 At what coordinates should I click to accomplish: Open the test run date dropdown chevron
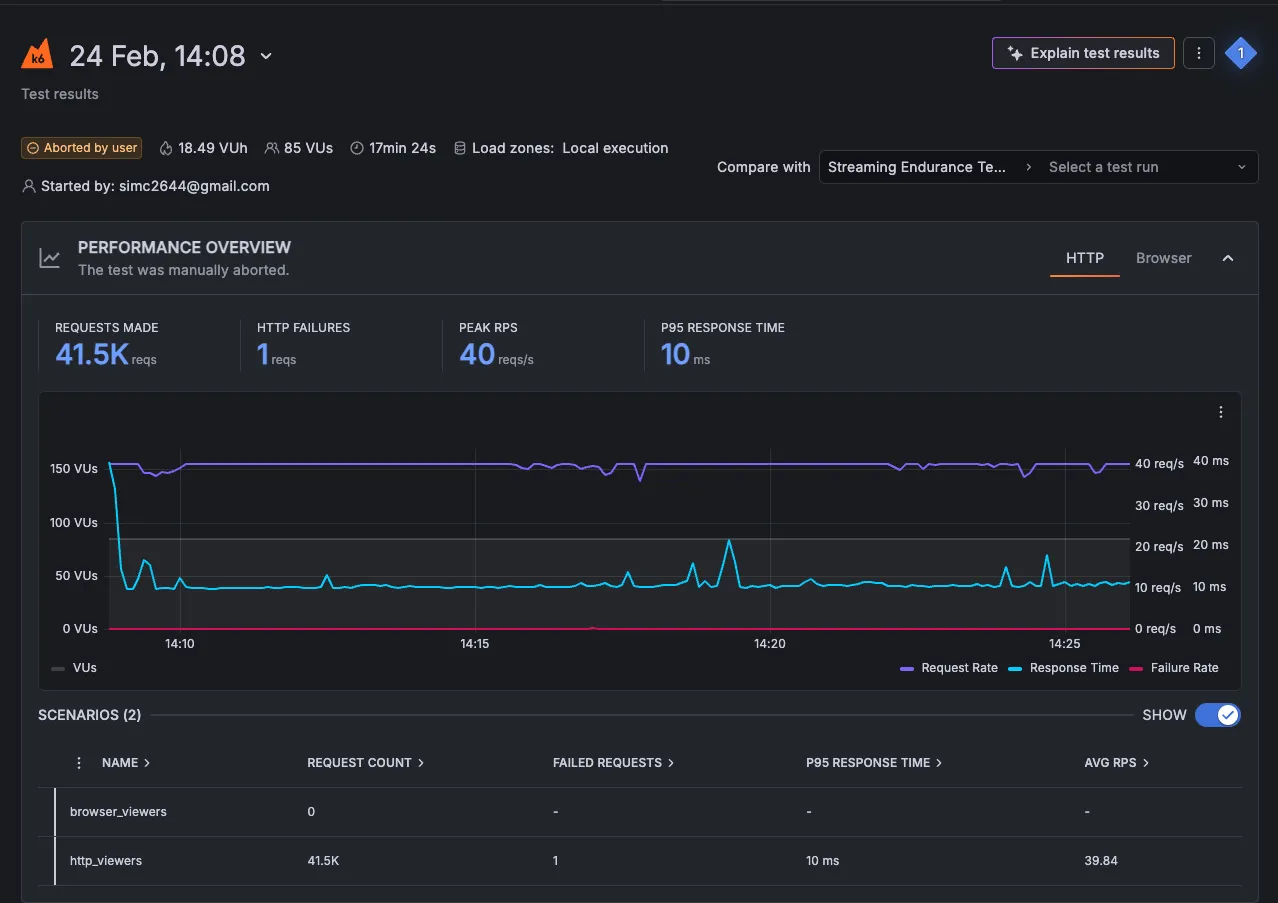coord(266,56)
